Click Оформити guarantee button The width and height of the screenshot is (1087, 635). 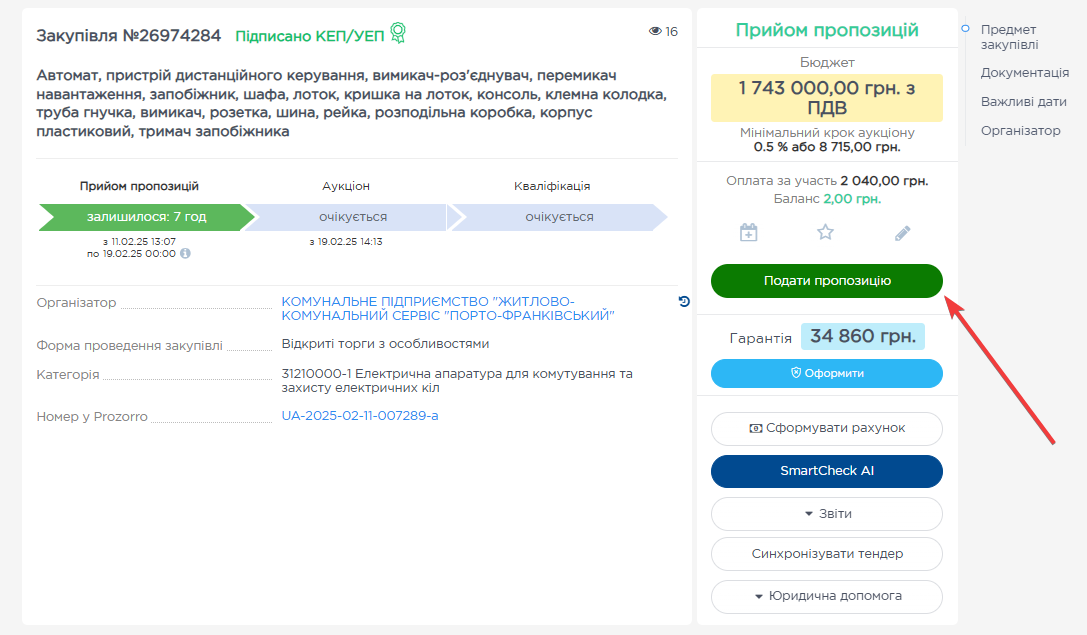click(x=826, y=373)
